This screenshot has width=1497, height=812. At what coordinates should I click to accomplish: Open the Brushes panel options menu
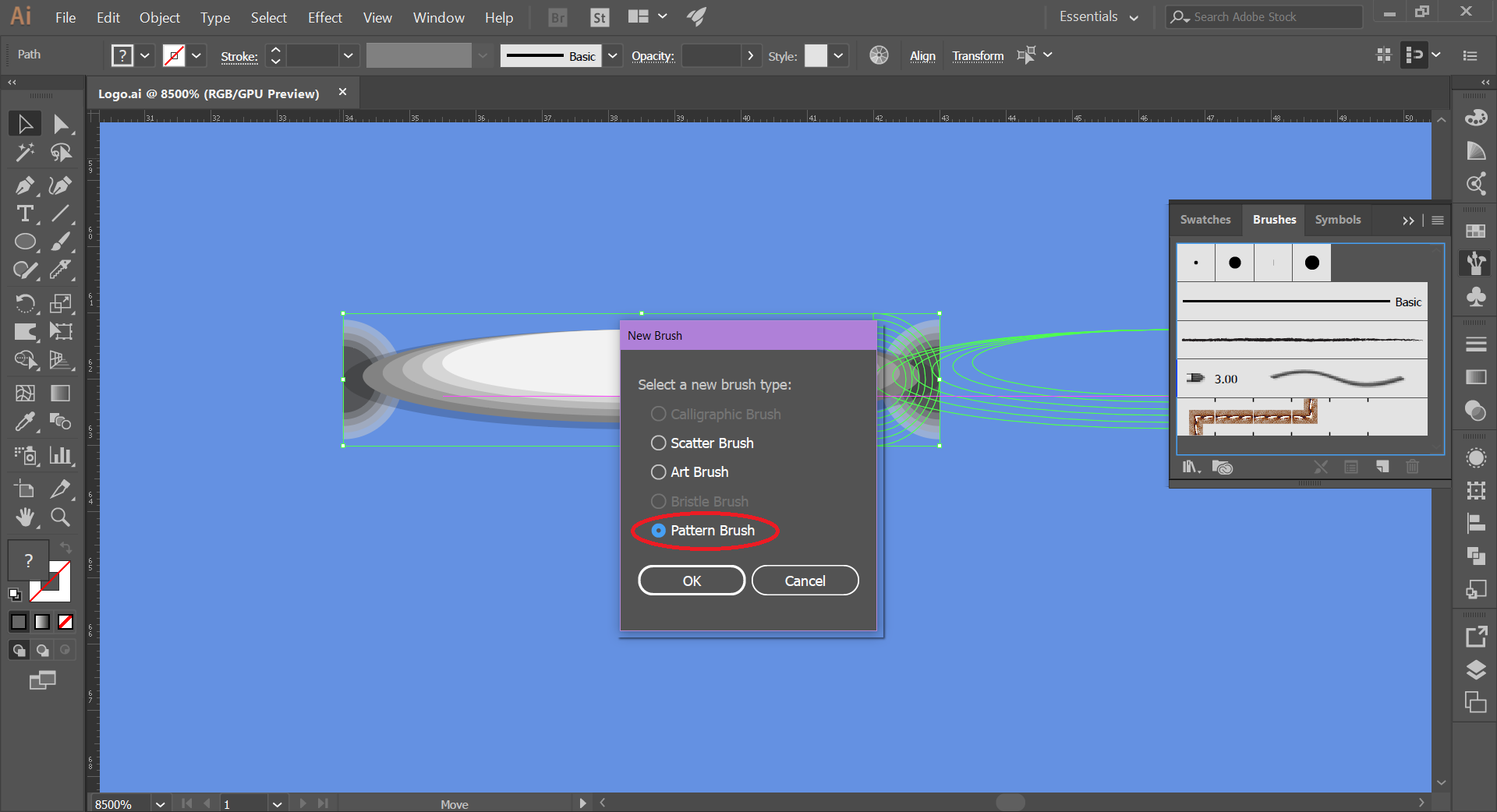point(1438,221)
